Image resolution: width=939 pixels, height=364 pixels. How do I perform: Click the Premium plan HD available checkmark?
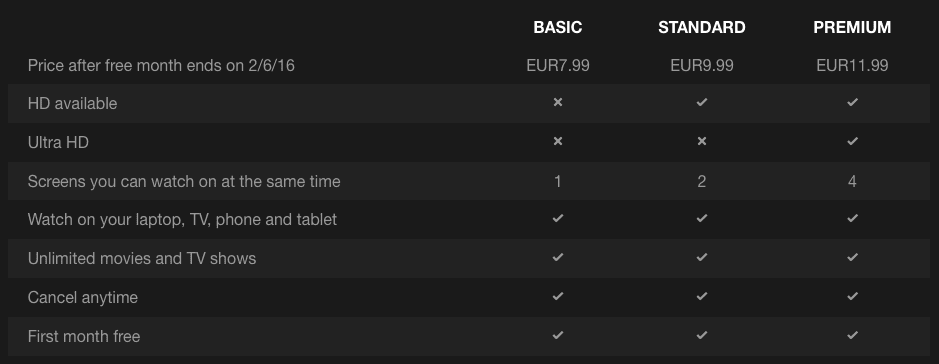tap(852, 102)
